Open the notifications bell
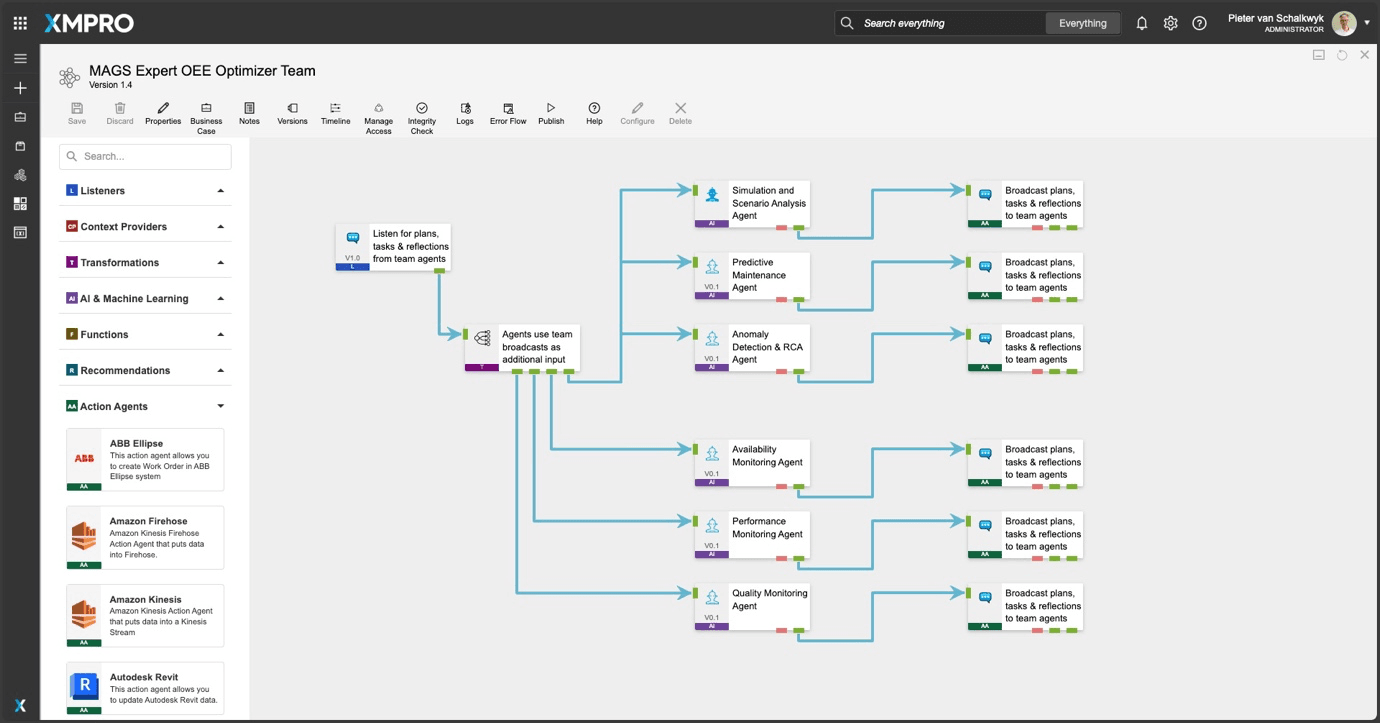 point(1141,23)
